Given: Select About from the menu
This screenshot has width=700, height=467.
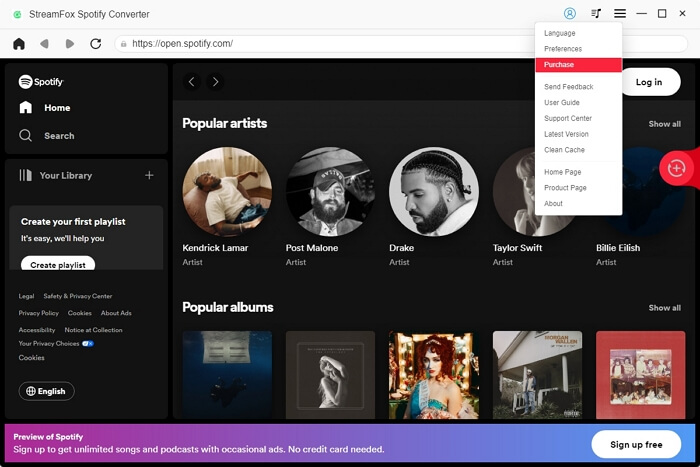Looking at the screenshot, I should 553,204.
